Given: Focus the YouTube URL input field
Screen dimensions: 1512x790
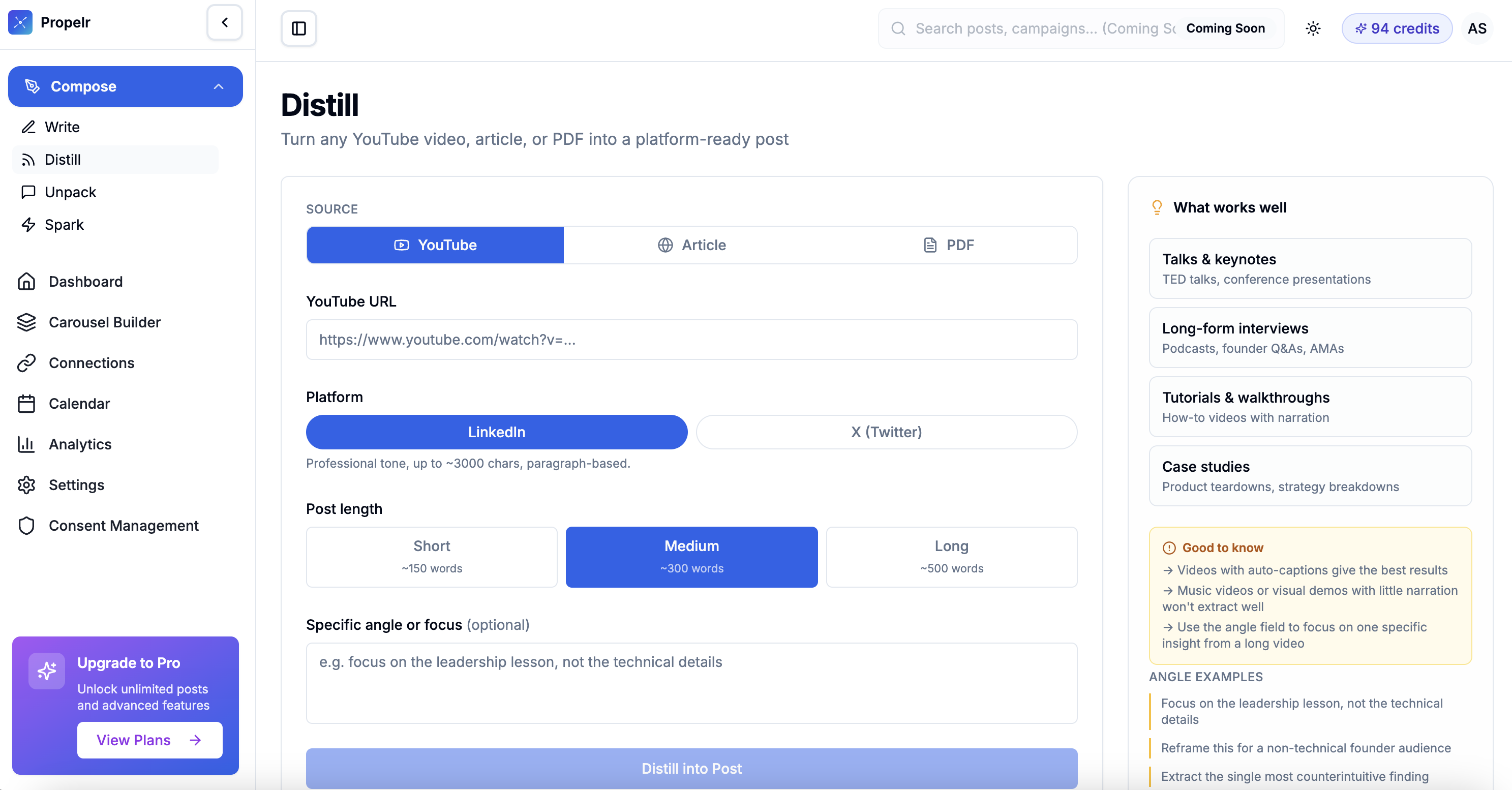Looking at the screenshot, I should click(691, 339).
